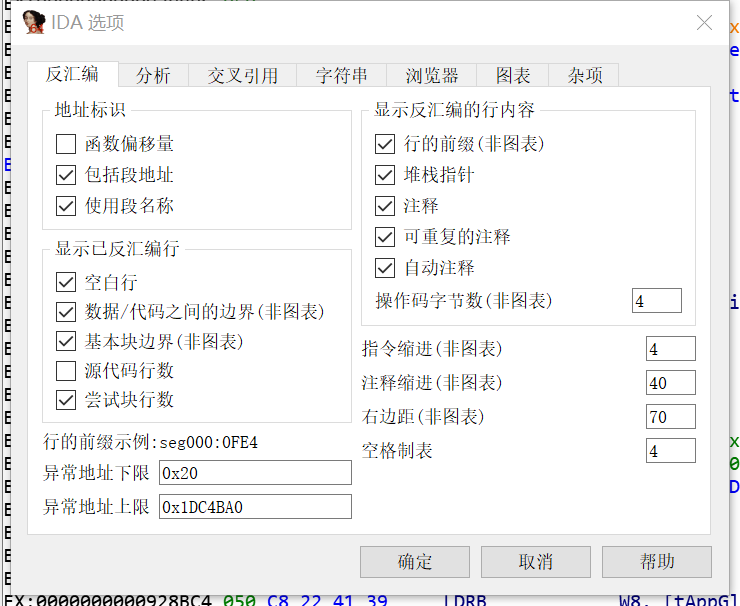Viewport: 740px width, 606px height.
Task: Click the IDA portrait icon in title bar
Action: (x=34, y=22)
